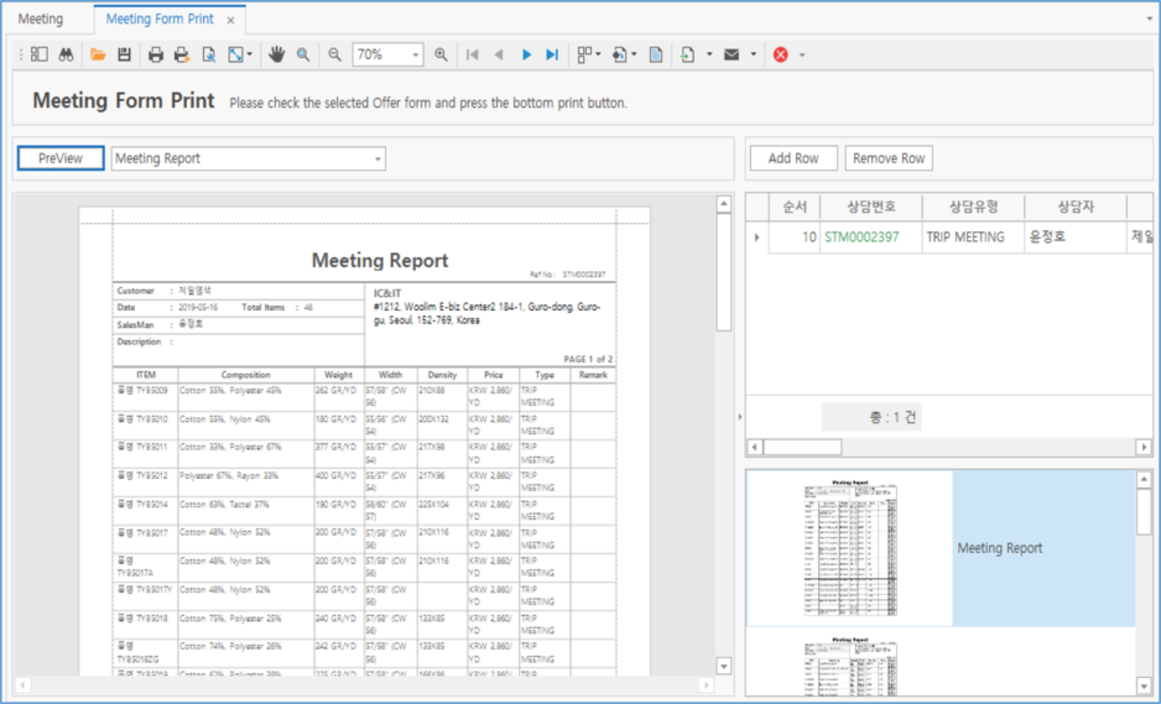Go to next page with blue arrow
Screen dimensions: 1161x704
coord(526,55)
